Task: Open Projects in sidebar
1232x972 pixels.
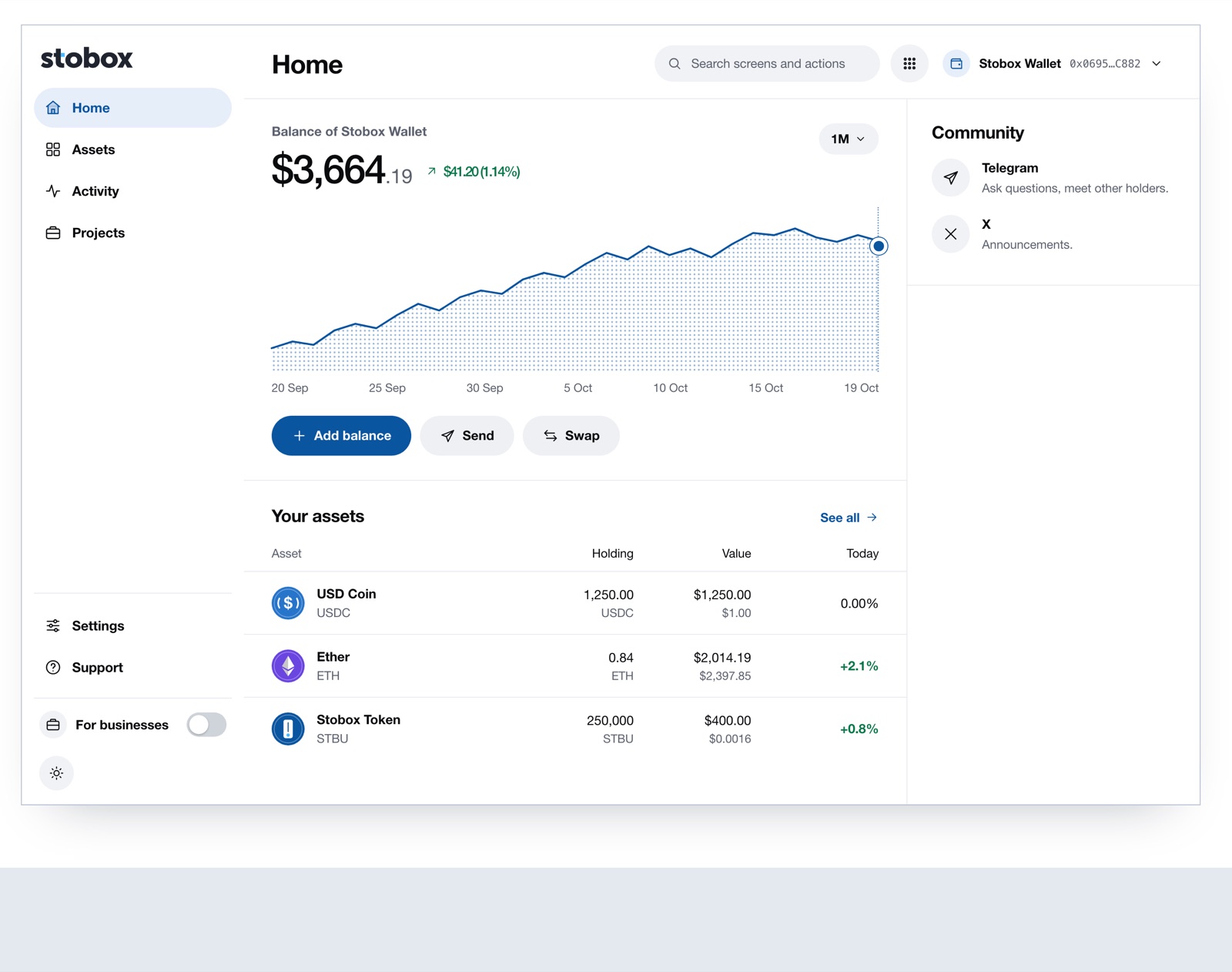Action: pos(132,233)
